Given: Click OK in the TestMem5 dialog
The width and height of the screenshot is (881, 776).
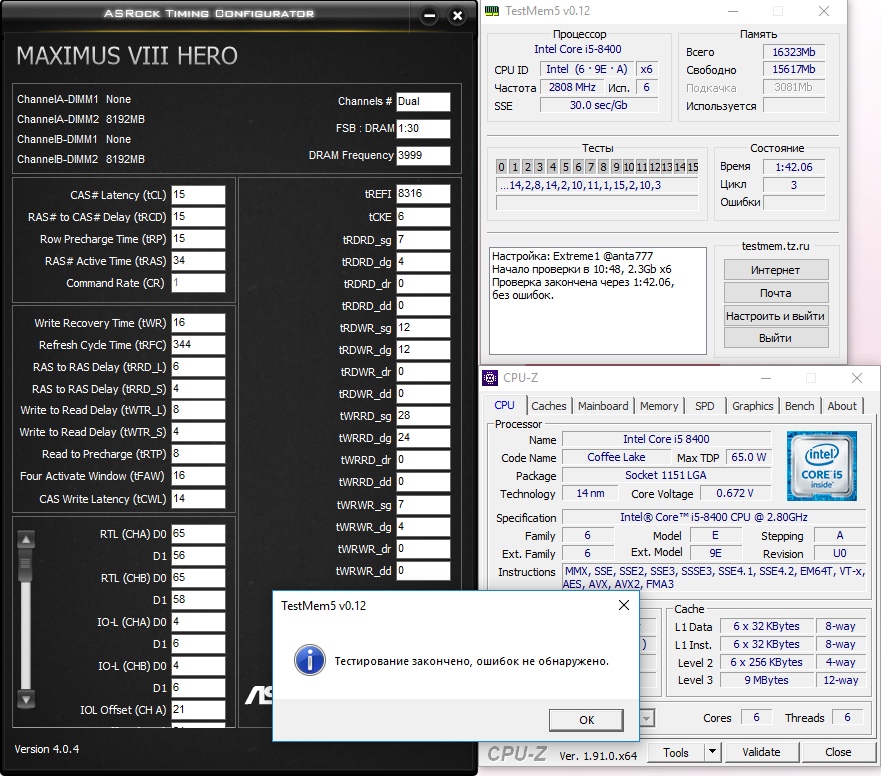Looking at the screenshot, I should click(x=586, y=720).
